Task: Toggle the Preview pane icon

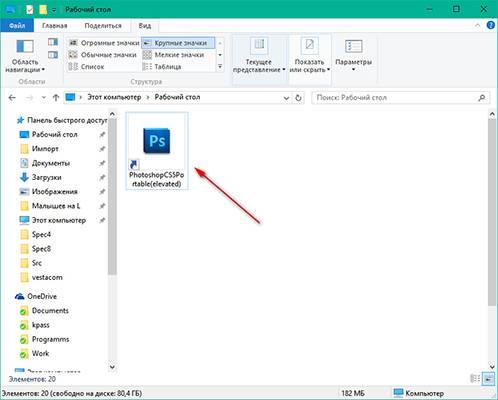Action: pos(53,42)
